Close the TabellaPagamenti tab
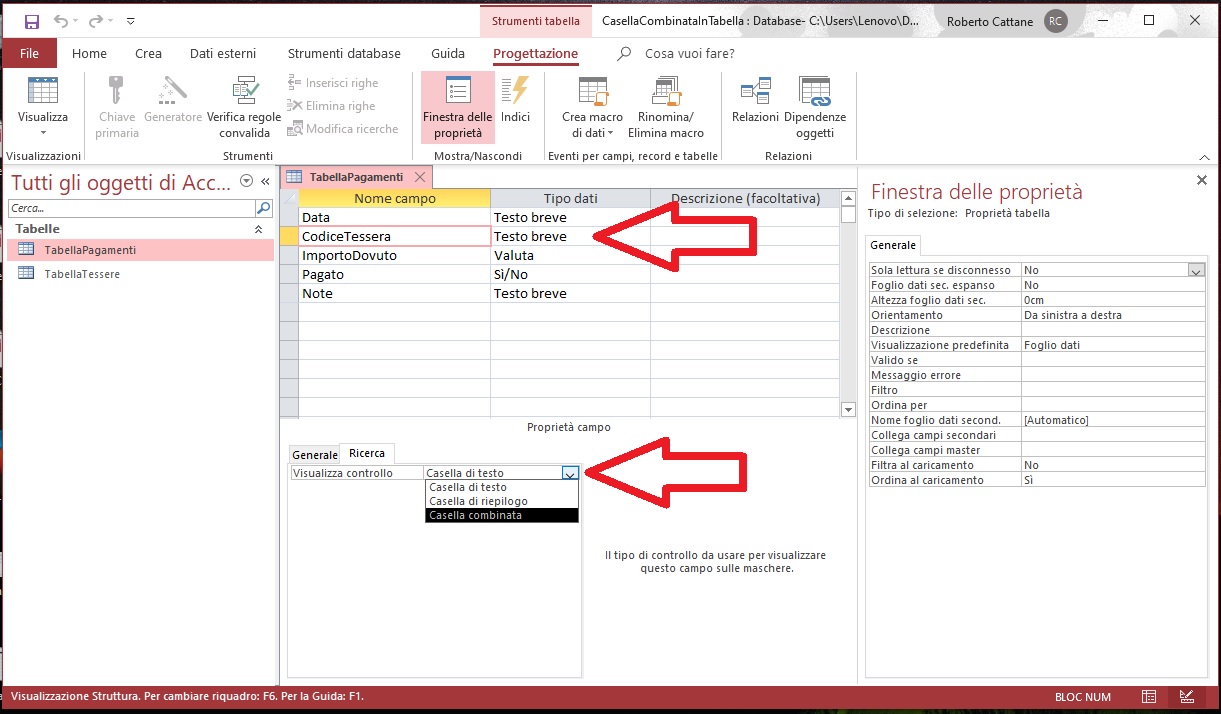The height and width of the screenshot is (714, 1221). [420, 177]
